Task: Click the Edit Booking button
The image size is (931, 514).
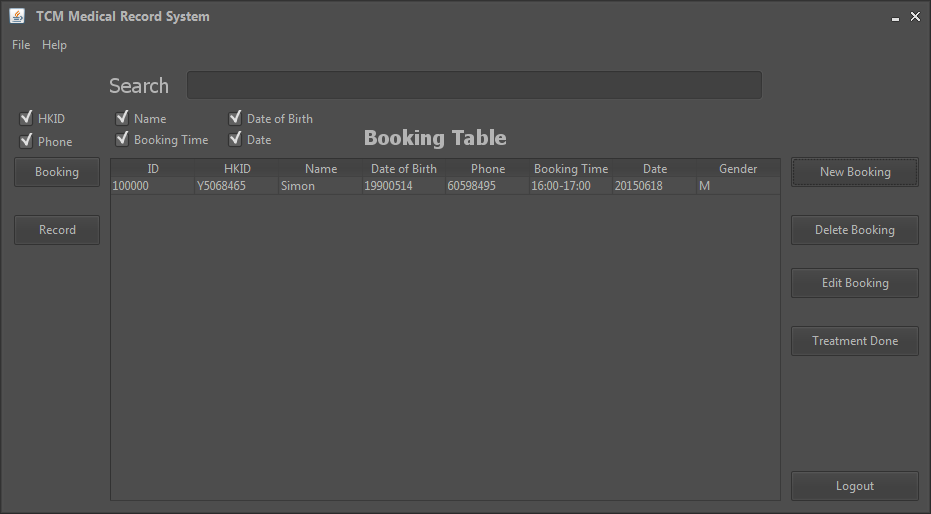Action: [855, 283]
